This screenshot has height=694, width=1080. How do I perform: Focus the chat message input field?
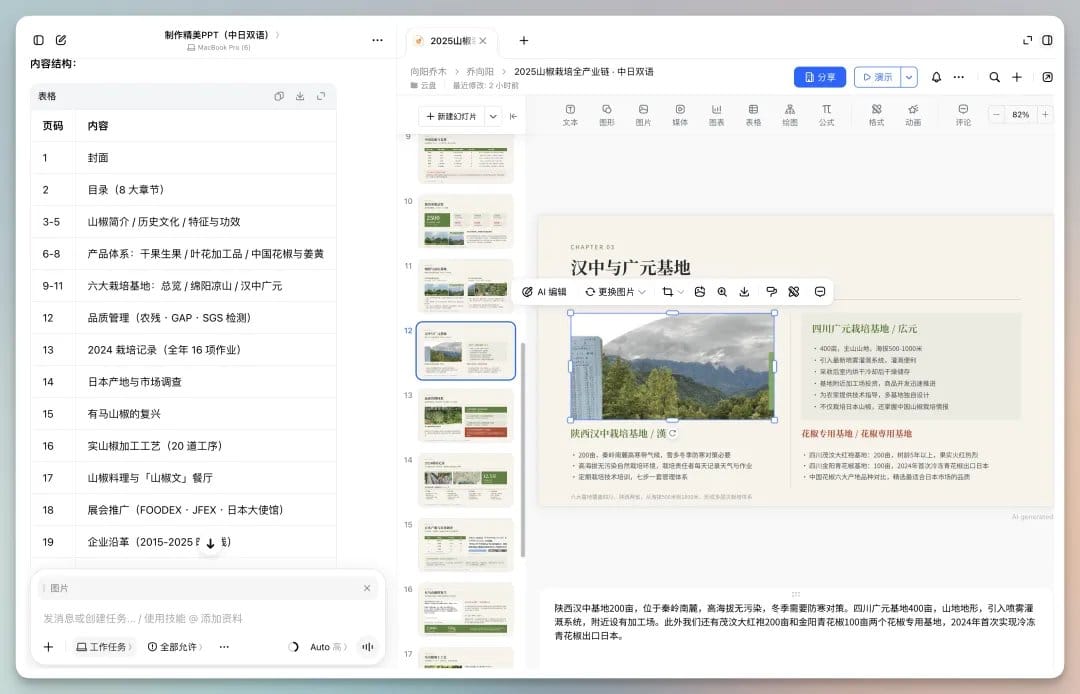pyautogui.click(x=207, y=618)
